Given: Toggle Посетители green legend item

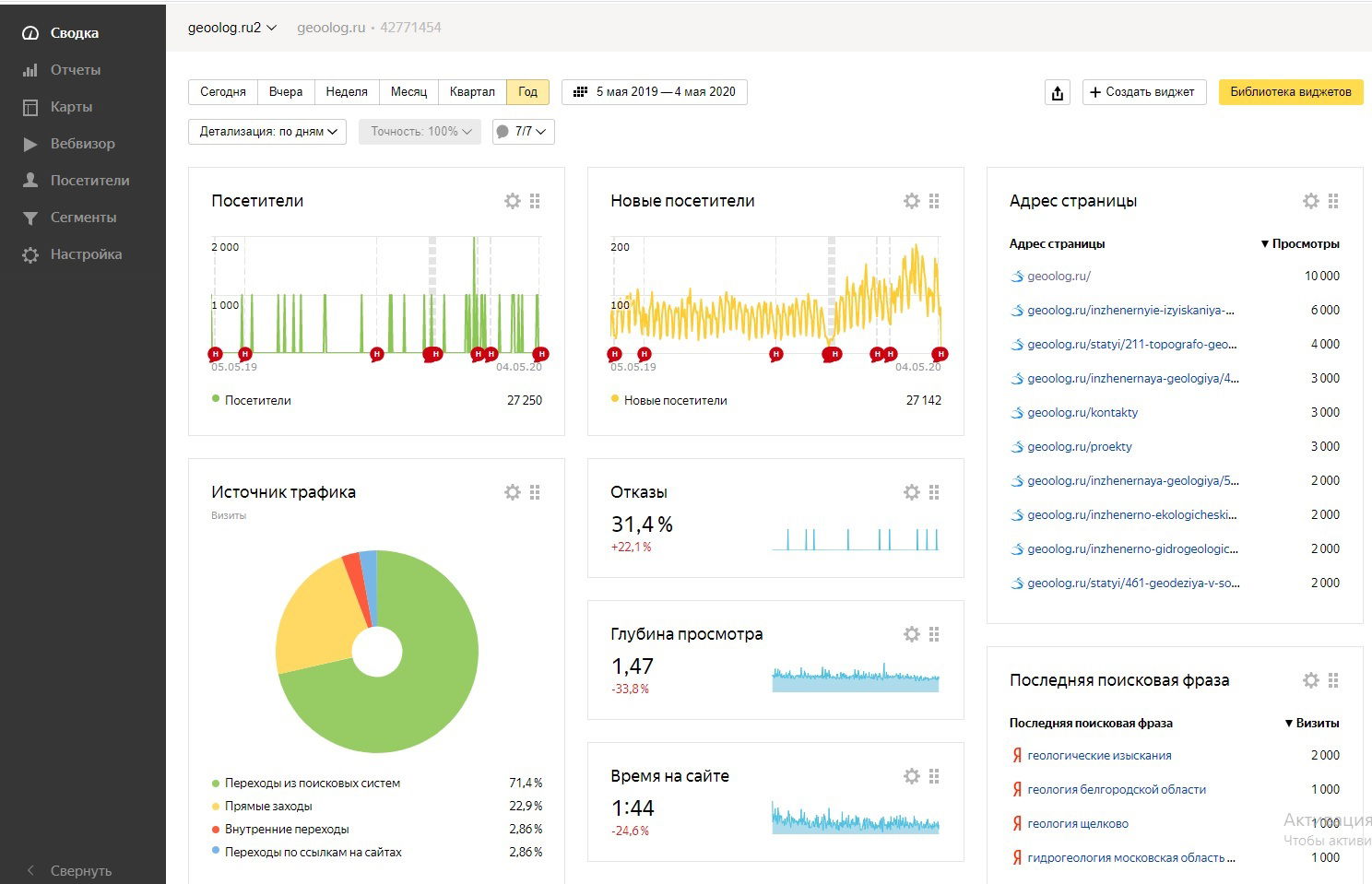Looking at the screenshot, I should tap(252, 401).
